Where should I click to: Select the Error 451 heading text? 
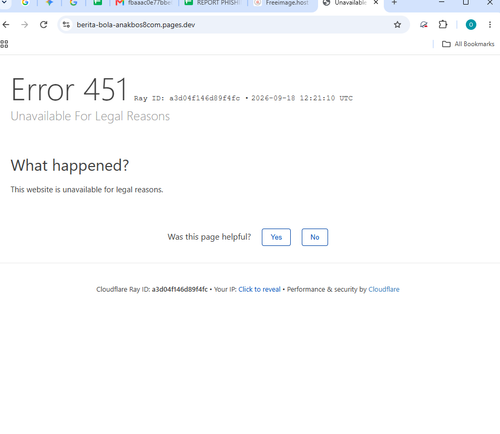pyautogui.click(x=69, y=89)
